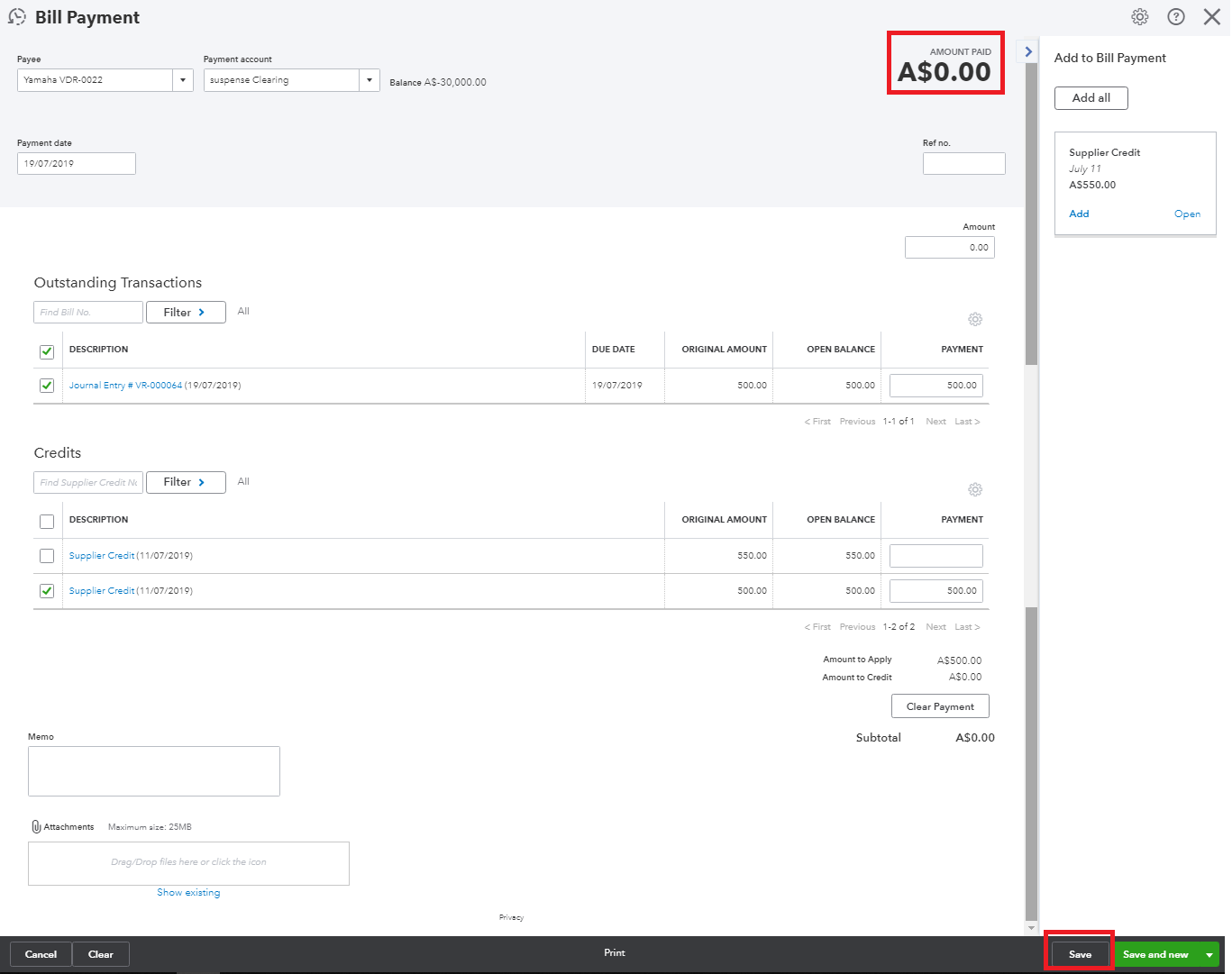
Task: Open Outstanding Transactions table settings gear
Action: [x=975, y=319]
